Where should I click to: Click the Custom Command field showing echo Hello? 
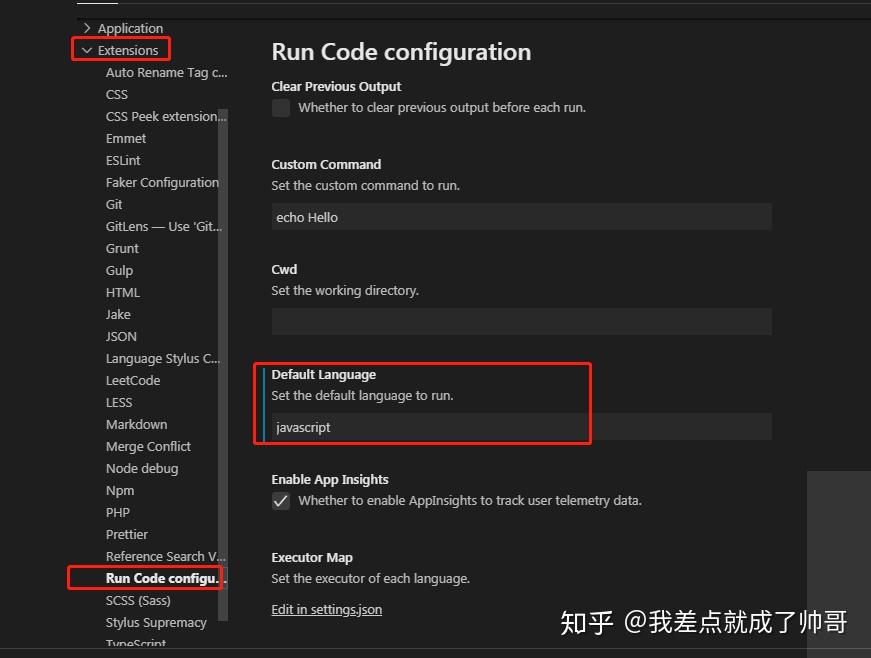[x=521, y=216]
